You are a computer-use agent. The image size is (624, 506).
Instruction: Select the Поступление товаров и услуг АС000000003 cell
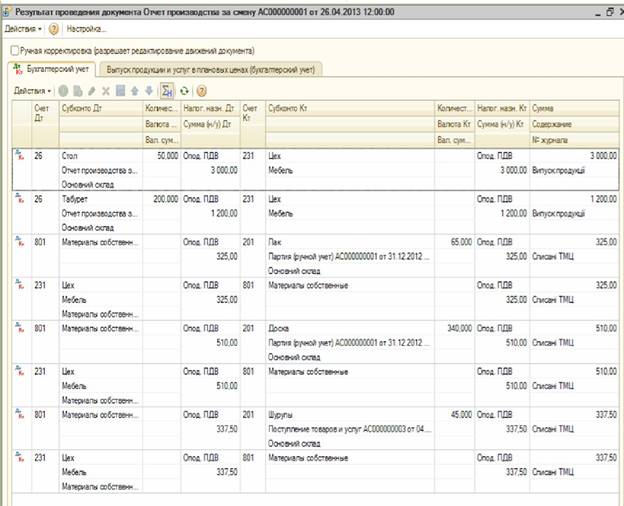point(350,429)
